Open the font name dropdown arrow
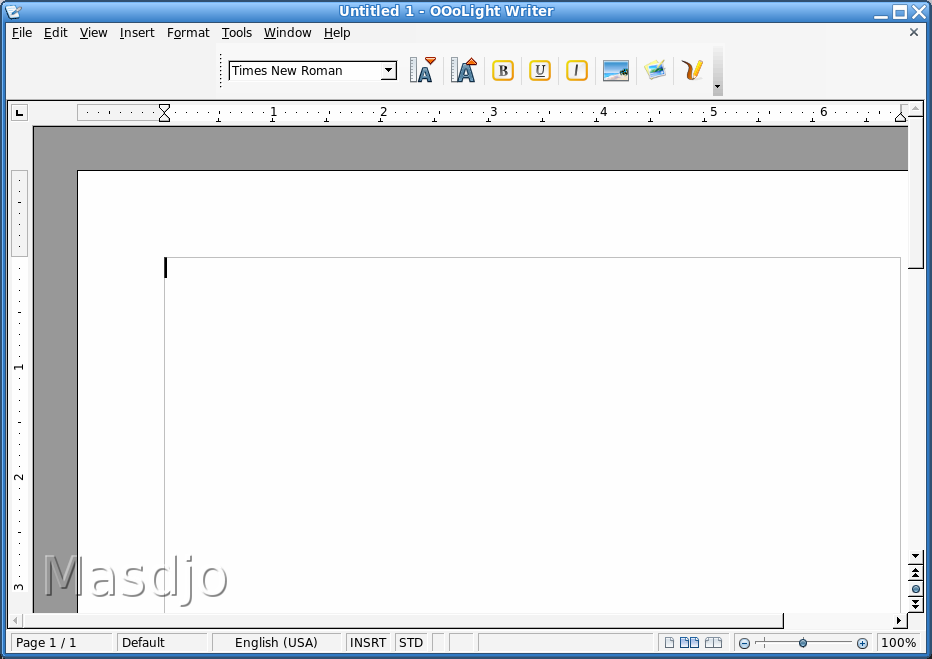This screenshot has height=659, width=932. [389, 71]
